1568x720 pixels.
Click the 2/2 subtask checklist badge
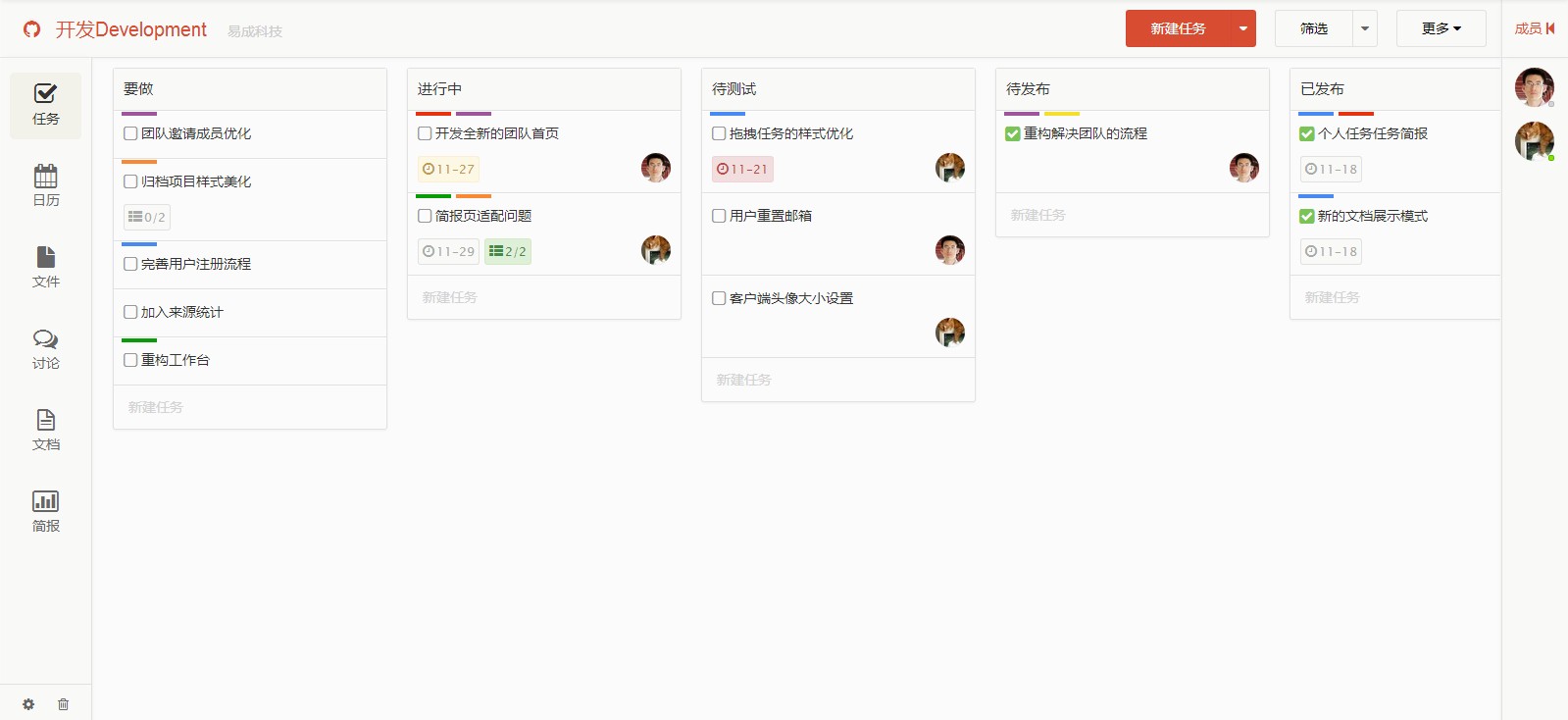point(508,251)
